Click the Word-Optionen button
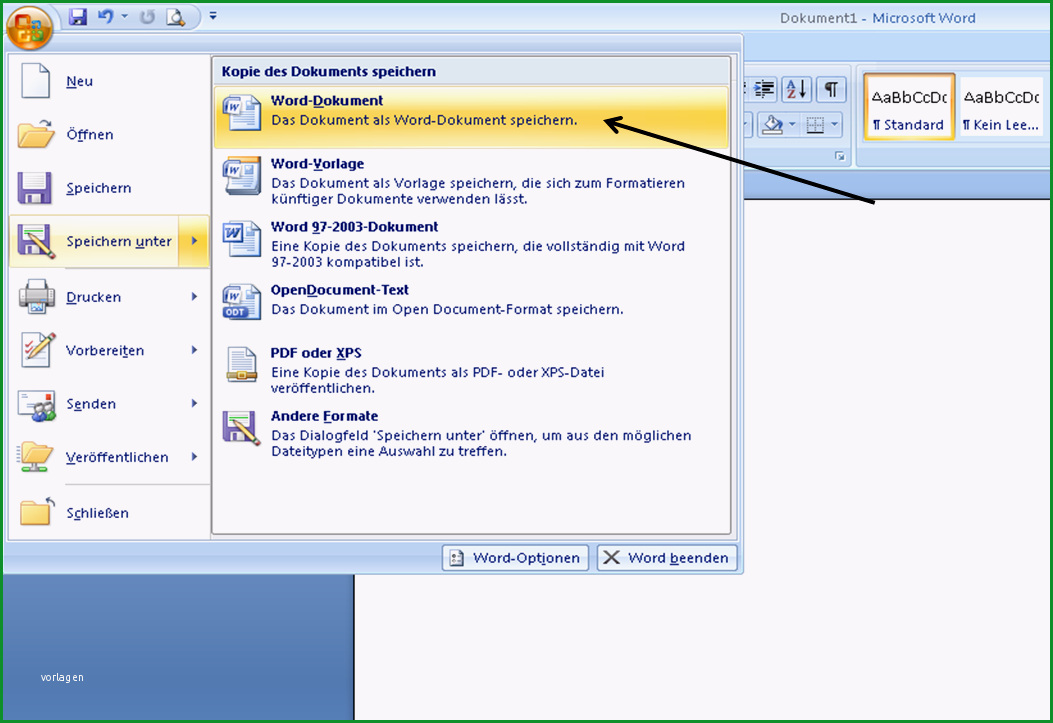The height and width of the screenshot is (723, 1053). (x=515, y=558)
